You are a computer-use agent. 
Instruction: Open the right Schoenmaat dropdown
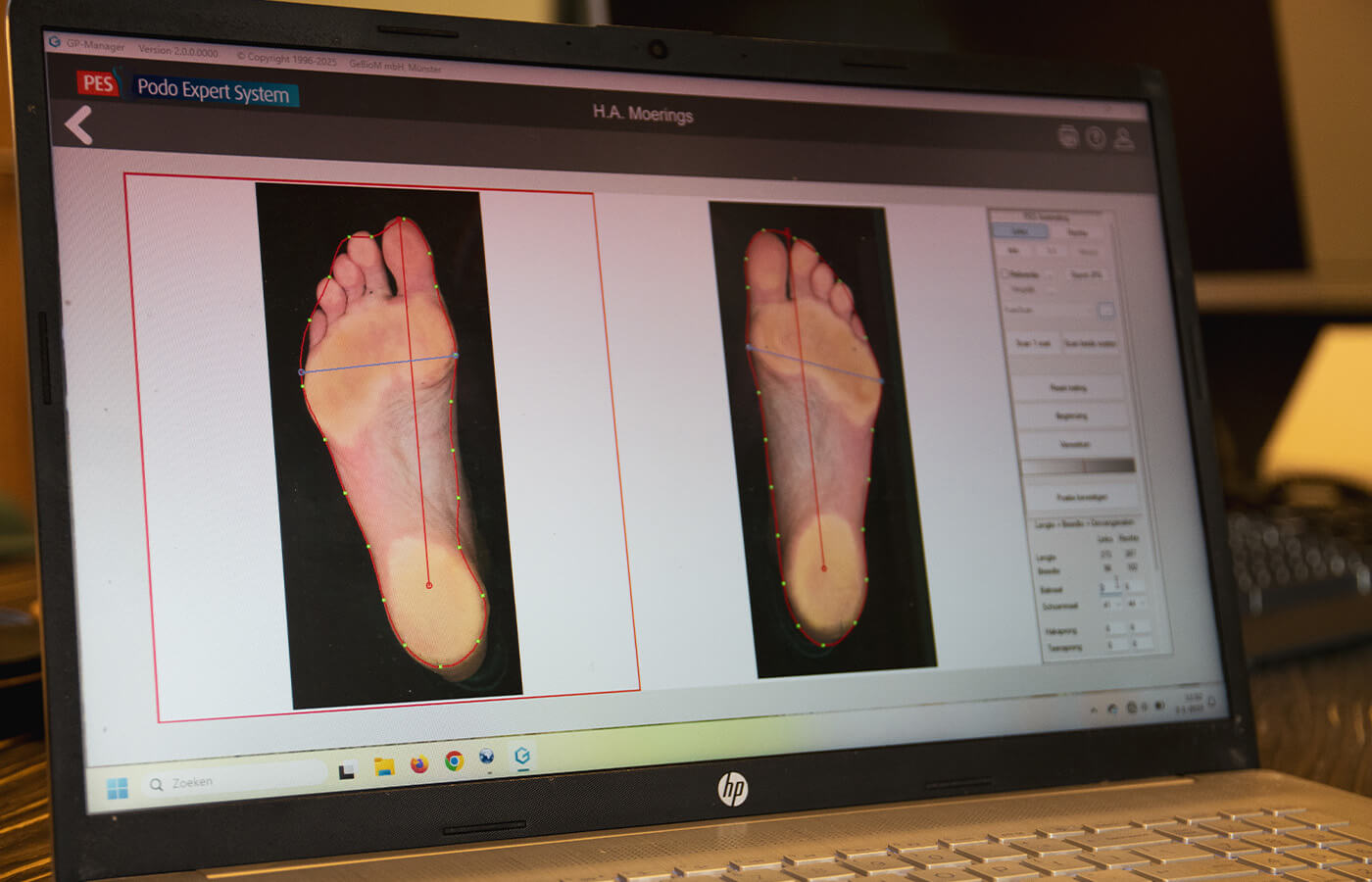[1135, 605]
